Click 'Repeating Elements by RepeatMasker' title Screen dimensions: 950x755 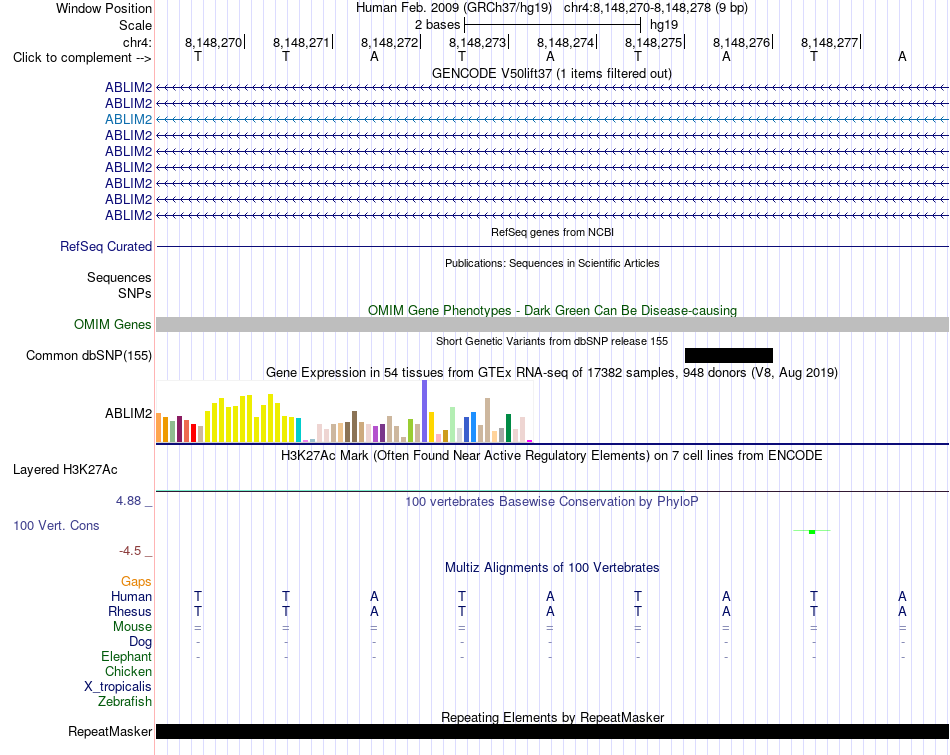pyautogui.click(x=552, y=717)
